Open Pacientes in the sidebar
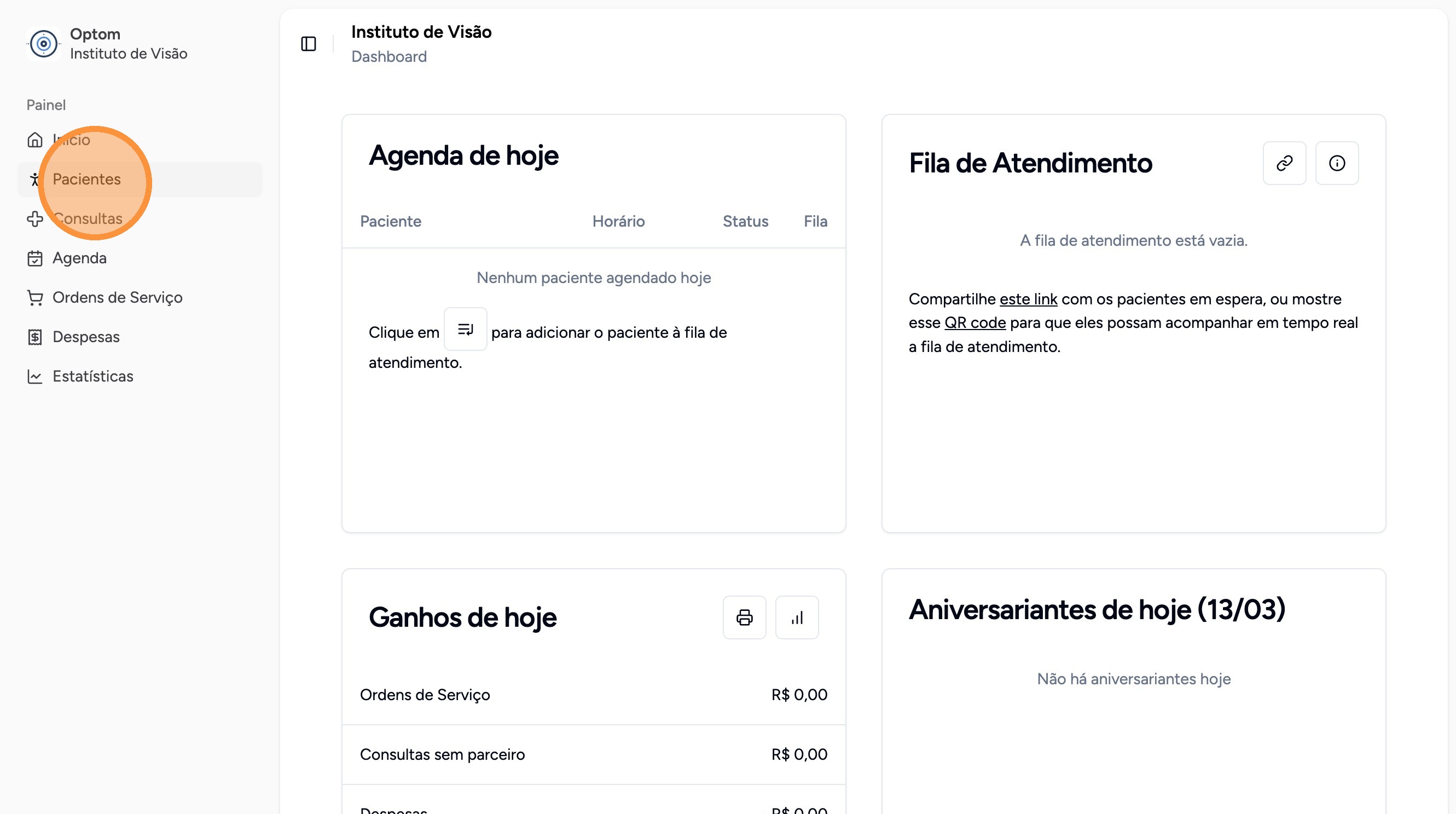Screen dimensions: 1456x814 pyautogui.click(x=86, y=179)
